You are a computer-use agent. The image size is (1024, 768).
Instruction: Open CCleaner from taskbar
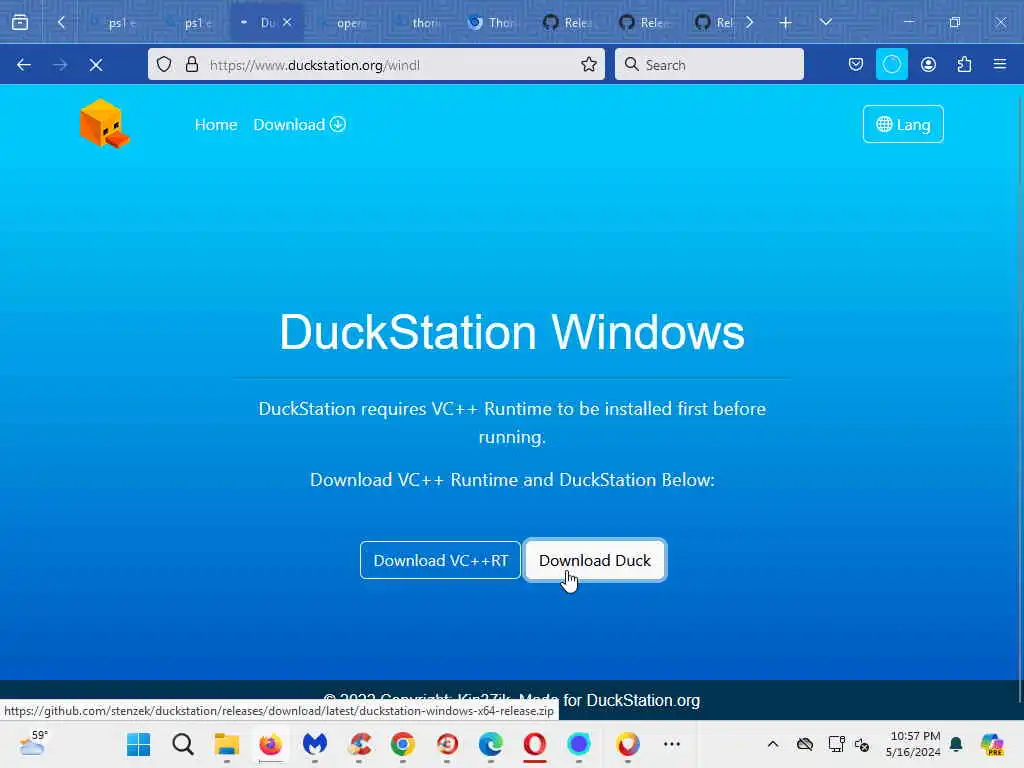359,744
